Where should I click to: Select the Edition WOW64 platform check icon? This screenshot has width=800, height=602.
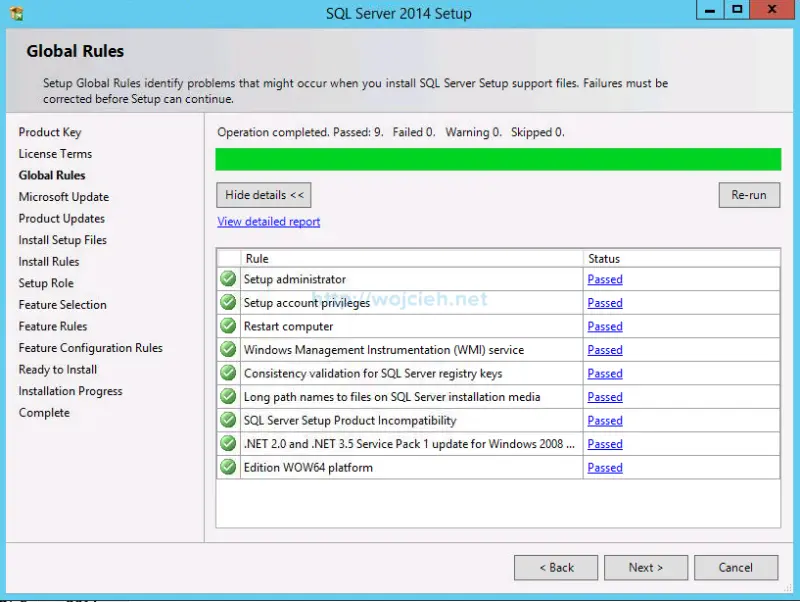(227, 467)
